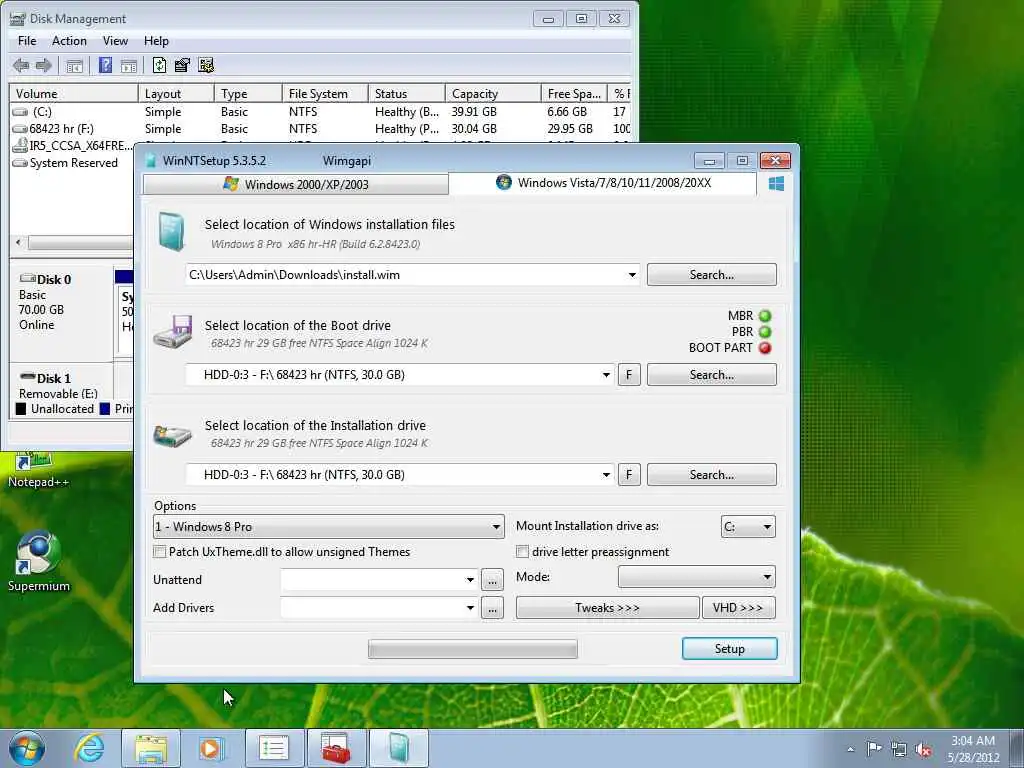Switch to WinNTSetup taskbar icon
Viewport: 1024px width, 768px height.
pos(398,748)
